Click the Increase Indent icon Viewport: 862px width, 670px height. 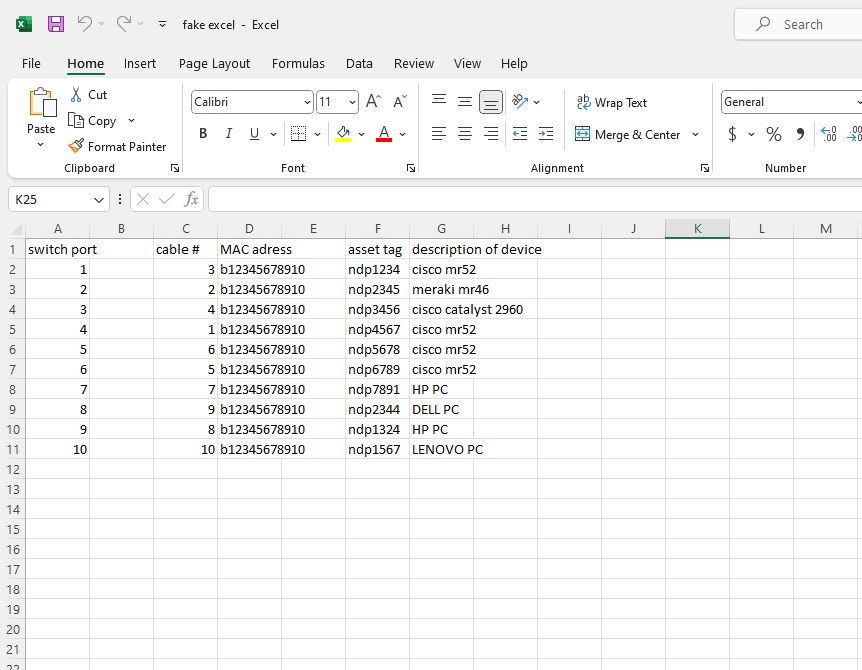click(x=545, y=134)
